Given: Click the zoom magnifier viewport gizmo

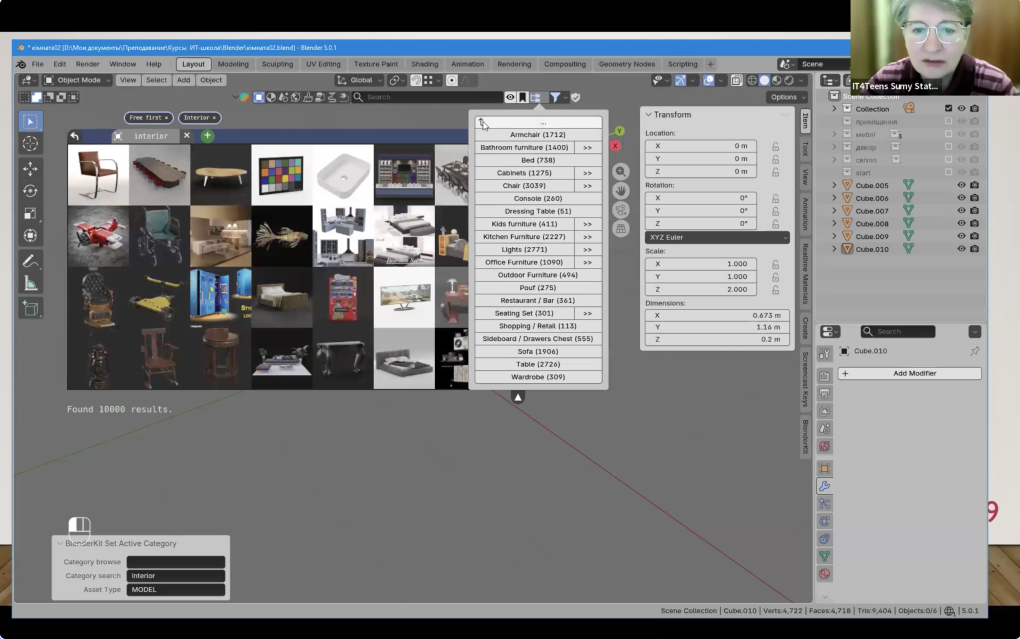Looking at the screenshot, I should point(620,171).
